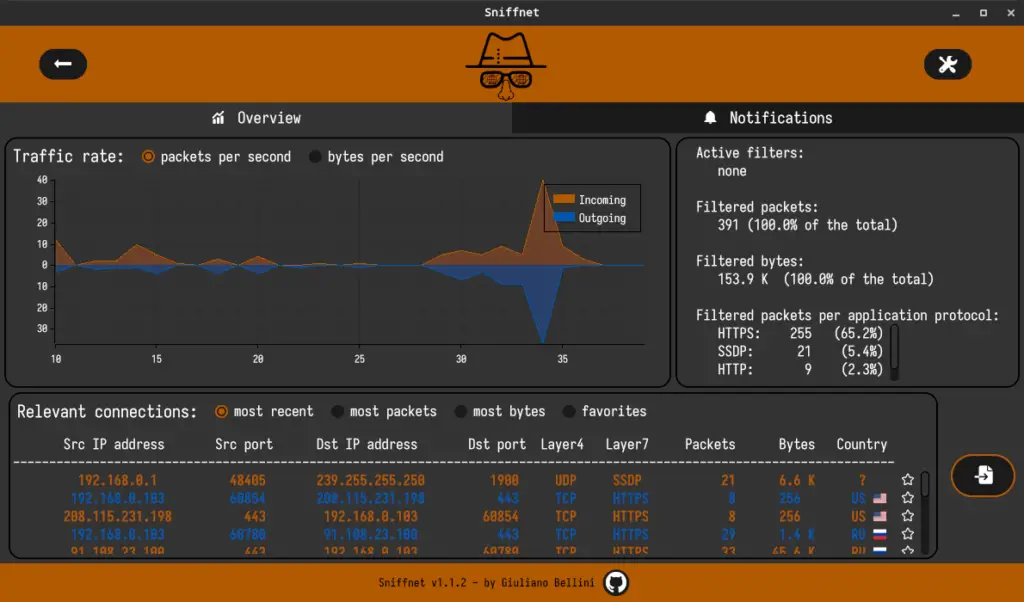Click destination port 1900
The image size is (1024, 602).
pos(504,481)
